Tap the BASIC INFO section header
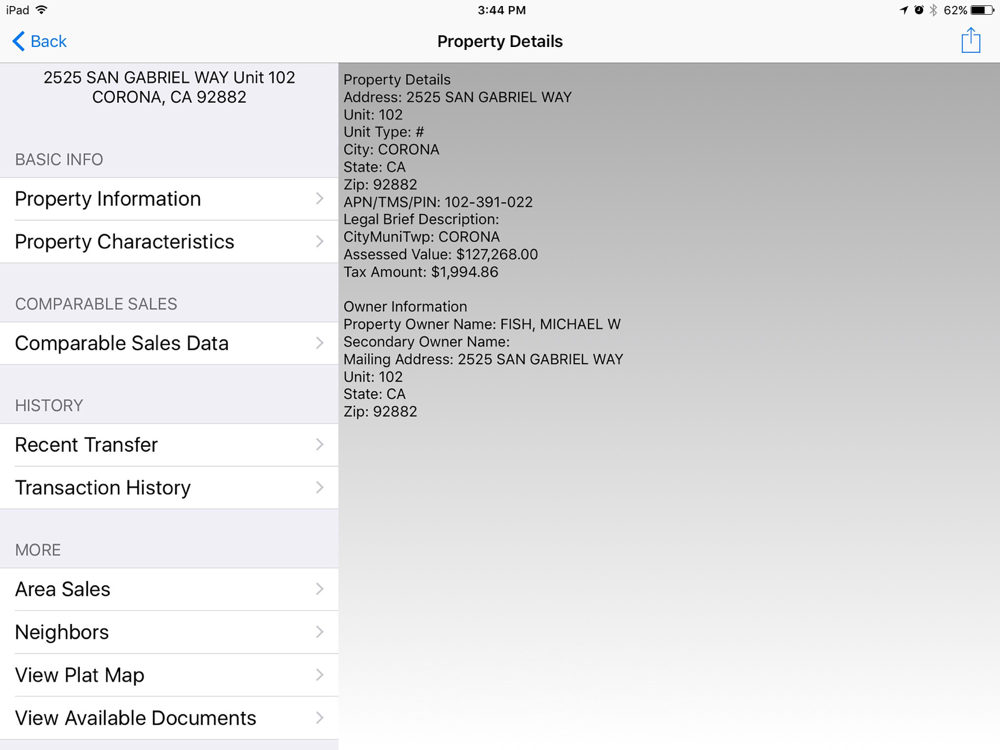The width and height of the screenshot is (1000, 750). pyautogui.click(x=59, y=159)
